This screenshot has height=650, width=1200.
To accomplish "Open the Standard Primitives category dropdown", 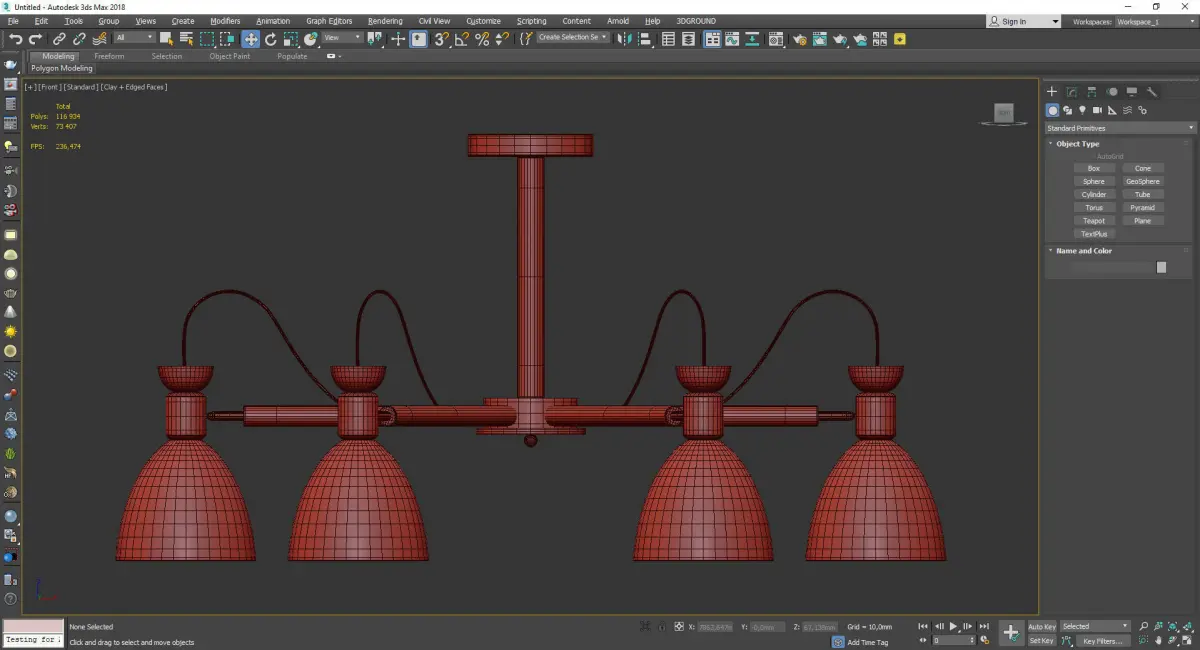I will [1120, 128].
